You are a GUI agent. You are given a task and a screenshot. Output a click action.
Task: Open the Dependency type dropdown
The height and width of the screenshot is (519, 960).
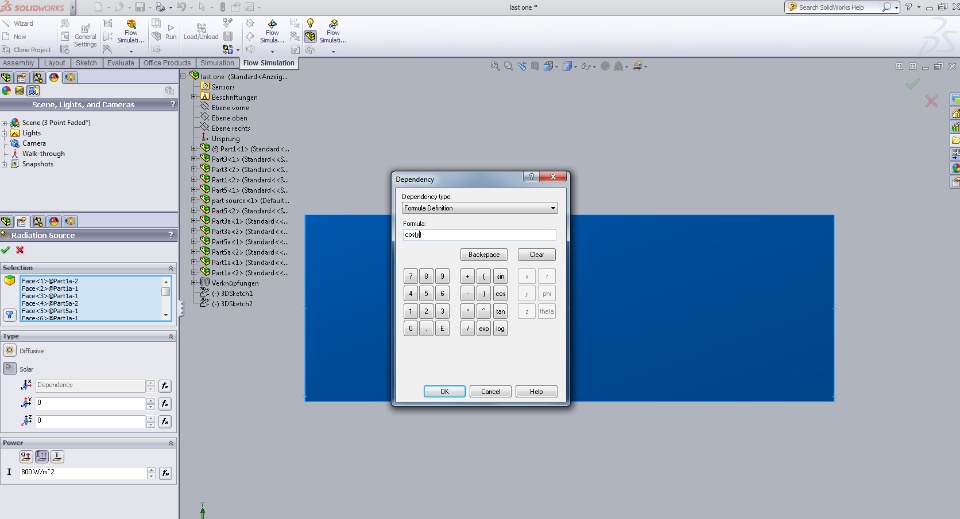pyautogui.click(x=479, y=208)
